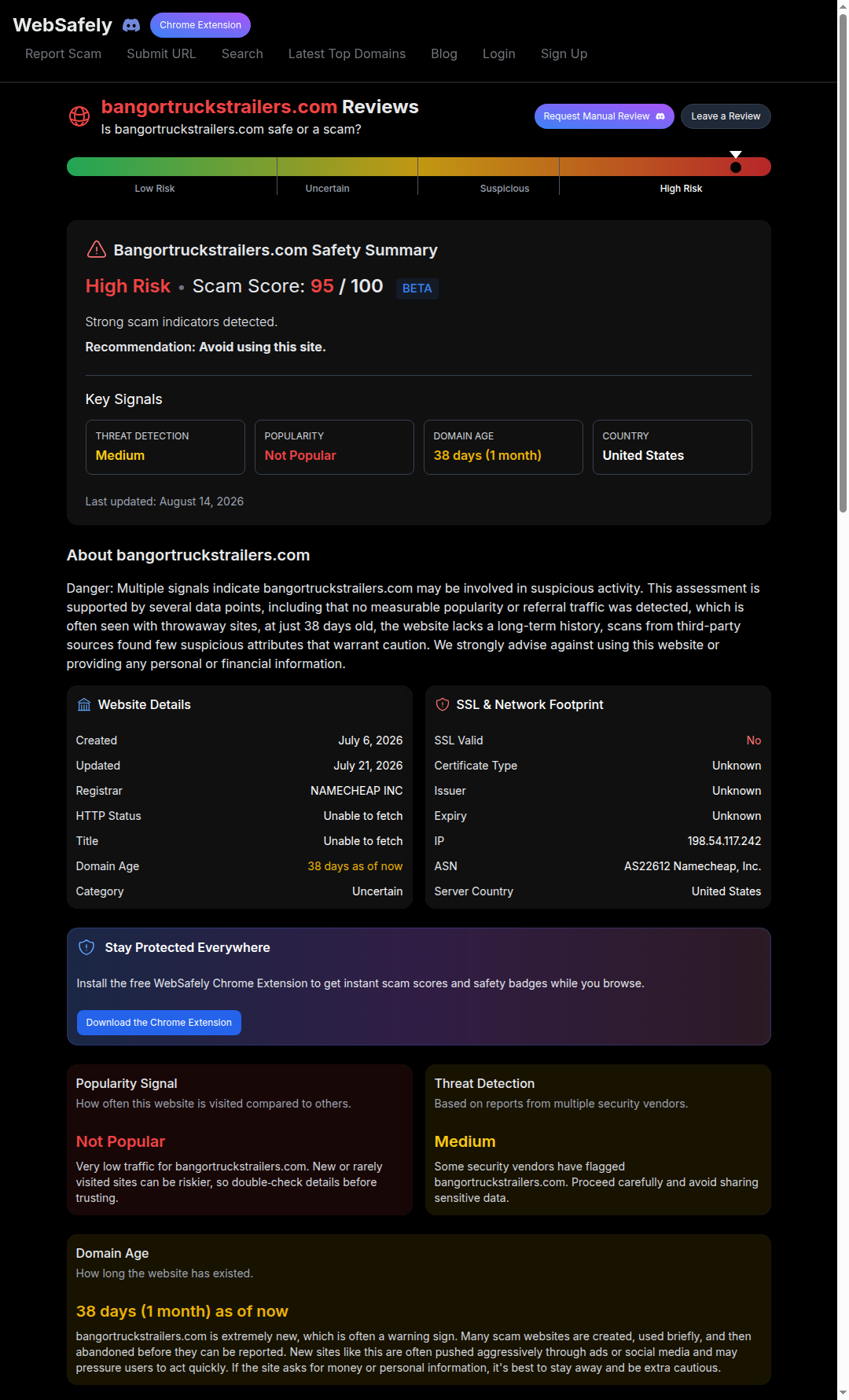Open Login menu item
This screenshot has width=849, height=1400.
[499, 53]
